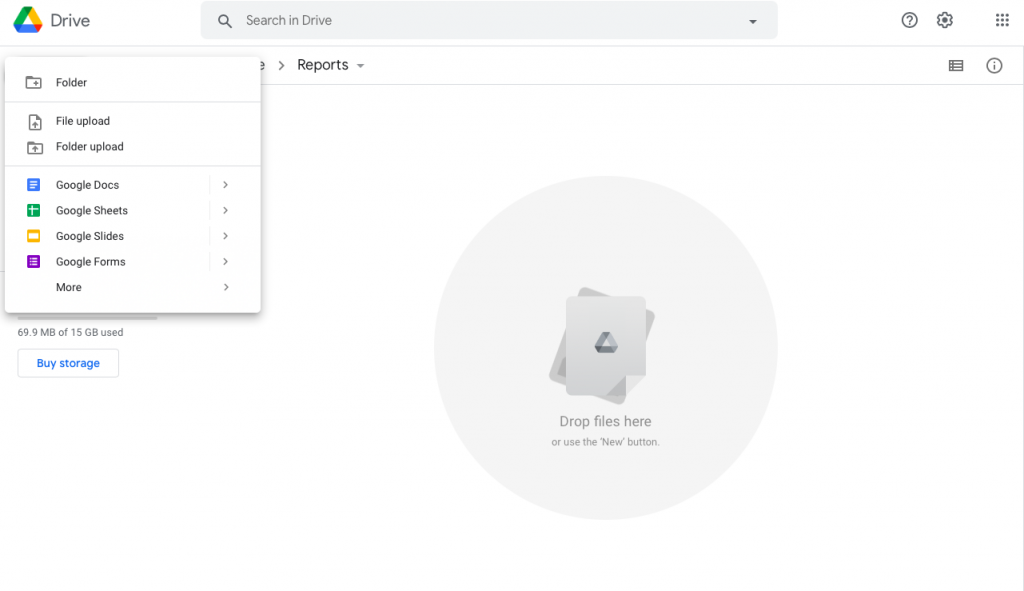The width and height of the screenshot is (1024, 591).
Task: Click the Buy storage button
Action: point(67,362)
